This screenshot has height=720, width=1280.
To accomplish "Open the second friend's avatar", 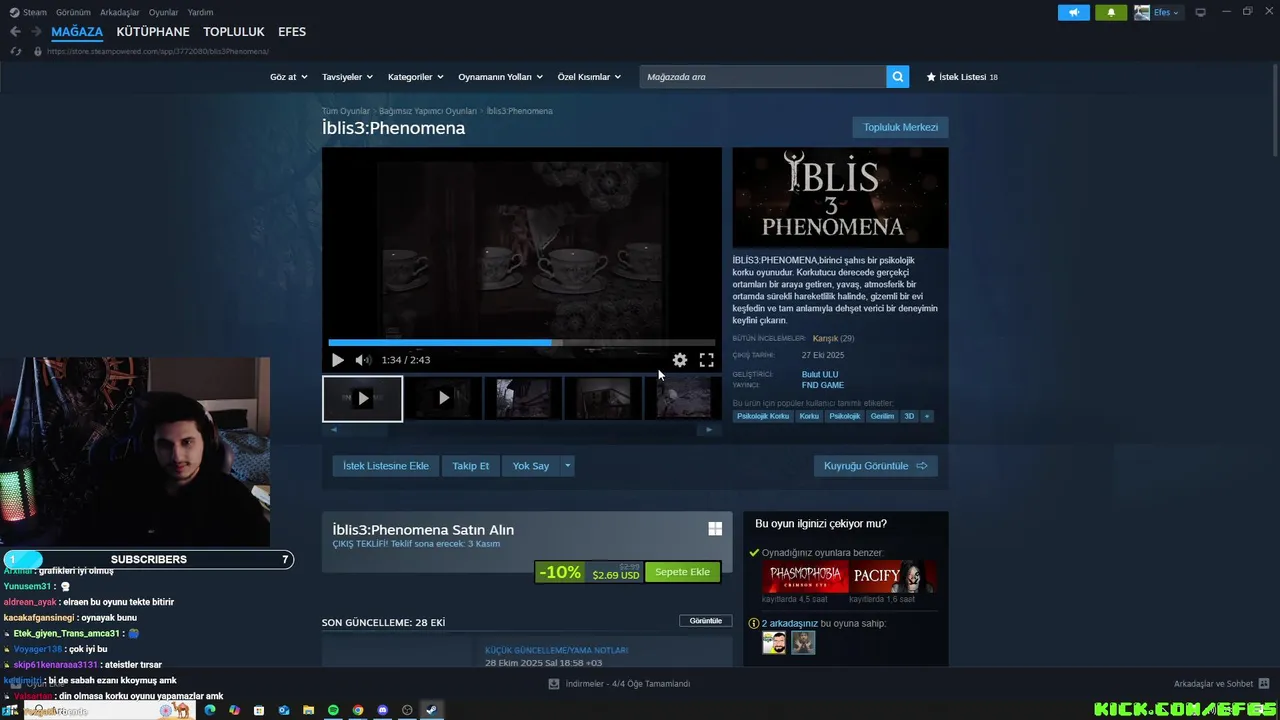I will point(803,643).
